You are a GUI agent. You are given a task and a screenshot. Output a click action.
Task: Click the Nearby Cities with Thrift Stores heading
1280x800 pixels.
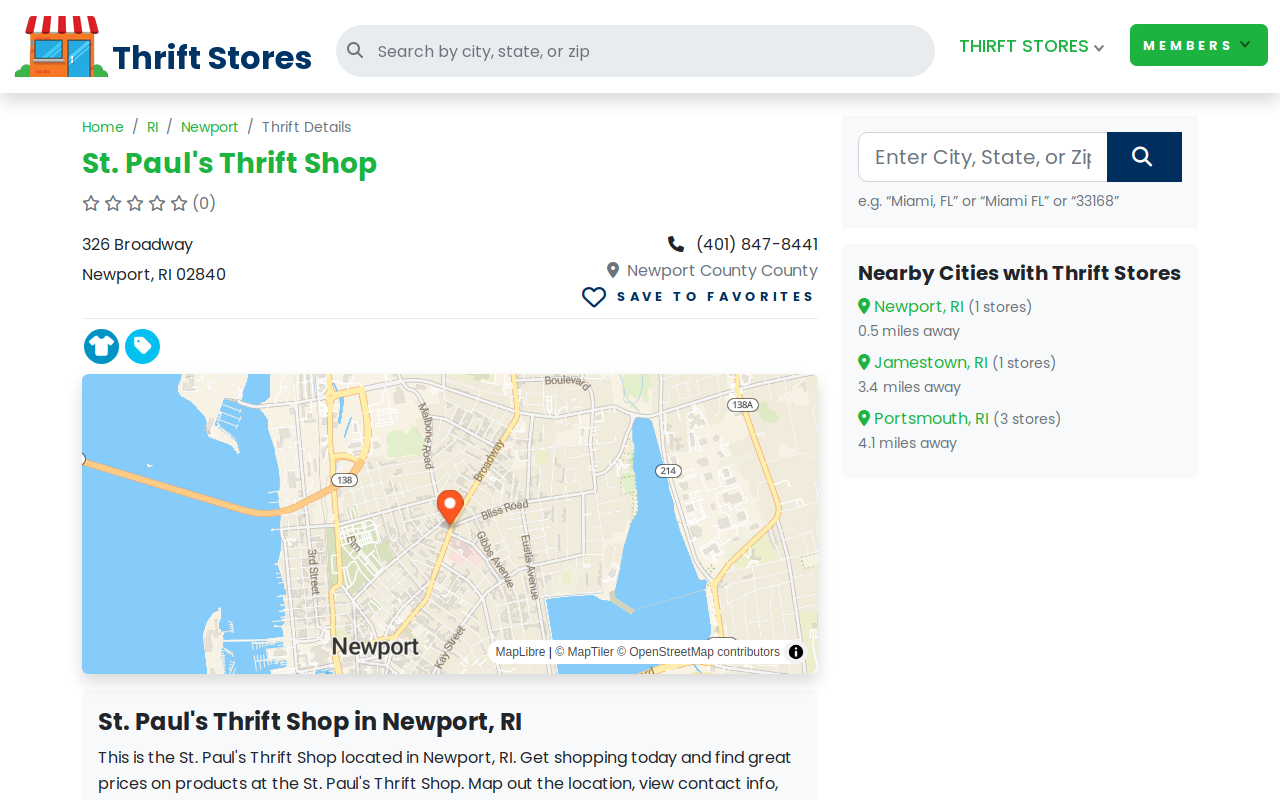point(1019,273)
